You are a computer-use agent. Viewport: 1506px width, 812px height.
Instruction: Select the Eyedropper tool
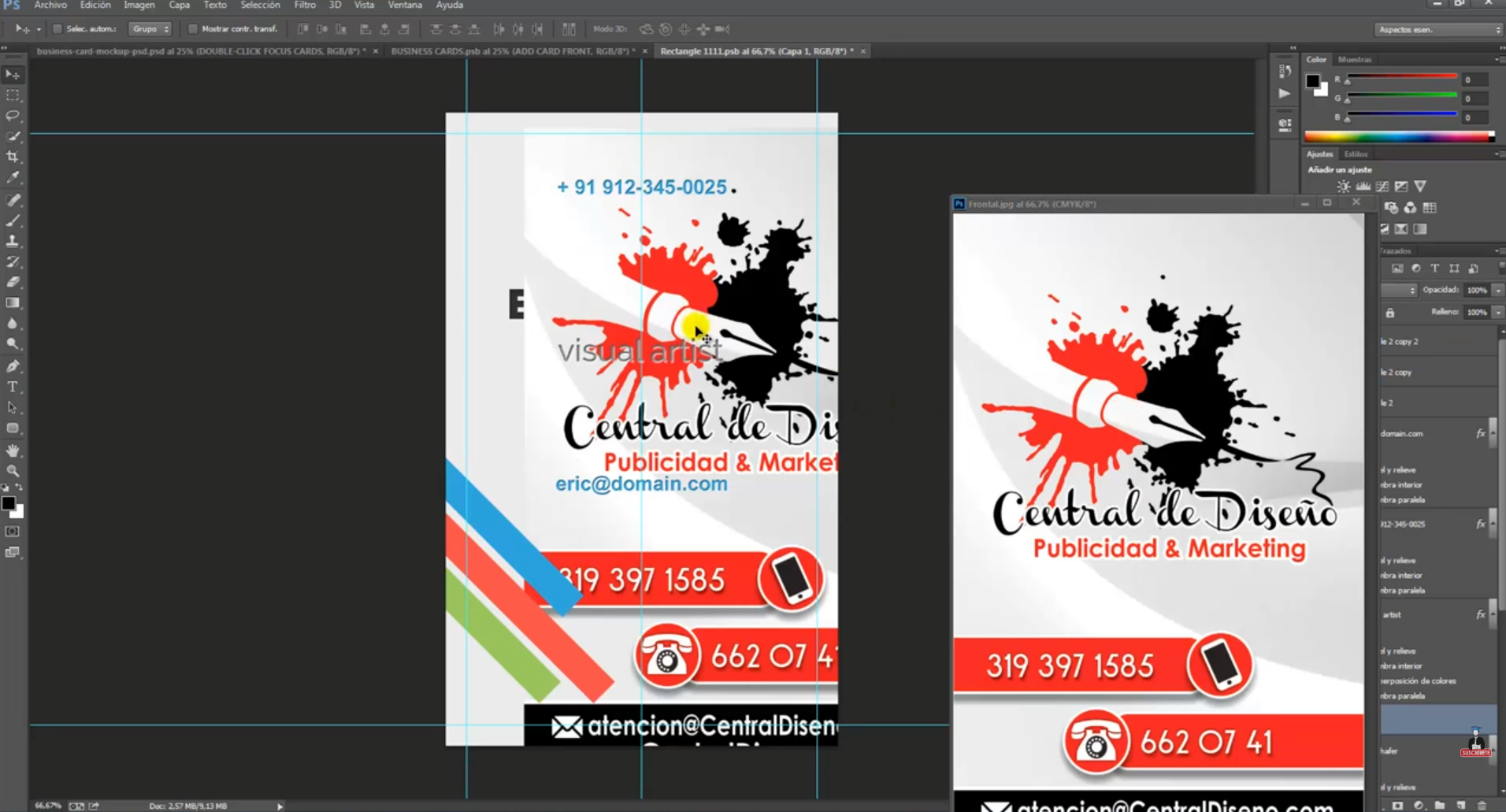coord(13,178)
